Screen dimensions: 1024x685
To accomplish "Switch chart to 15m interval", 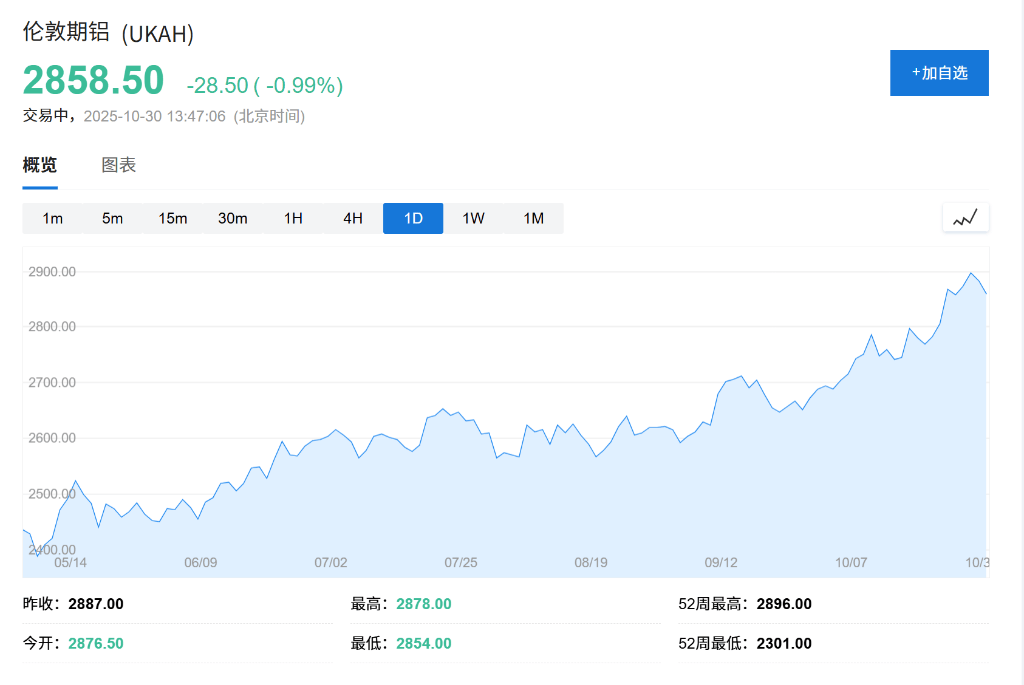I will 173,218.
